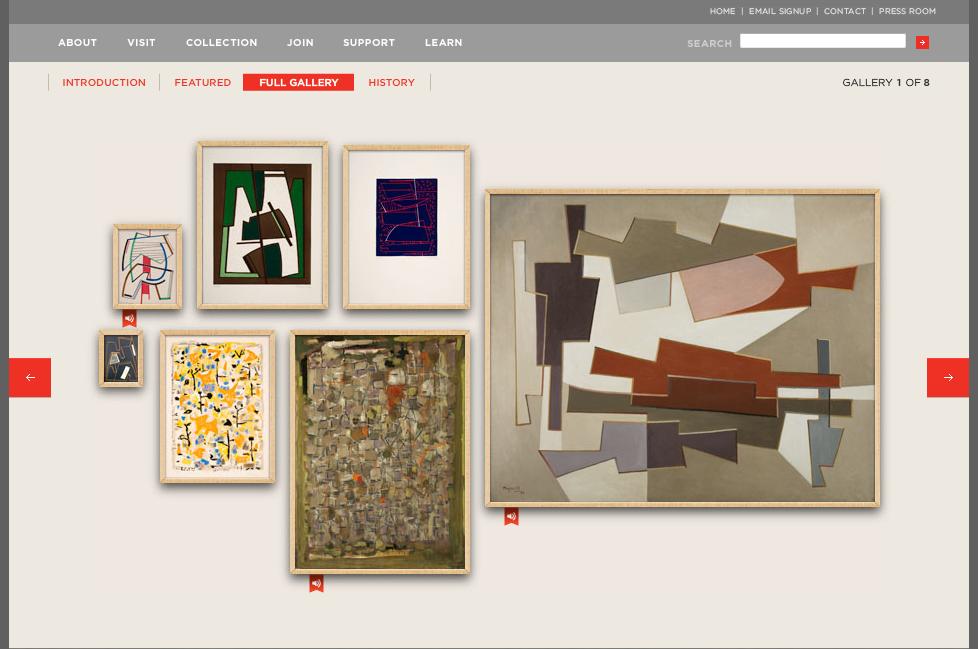Go to previous gallery with left arrow

[30, 377]
